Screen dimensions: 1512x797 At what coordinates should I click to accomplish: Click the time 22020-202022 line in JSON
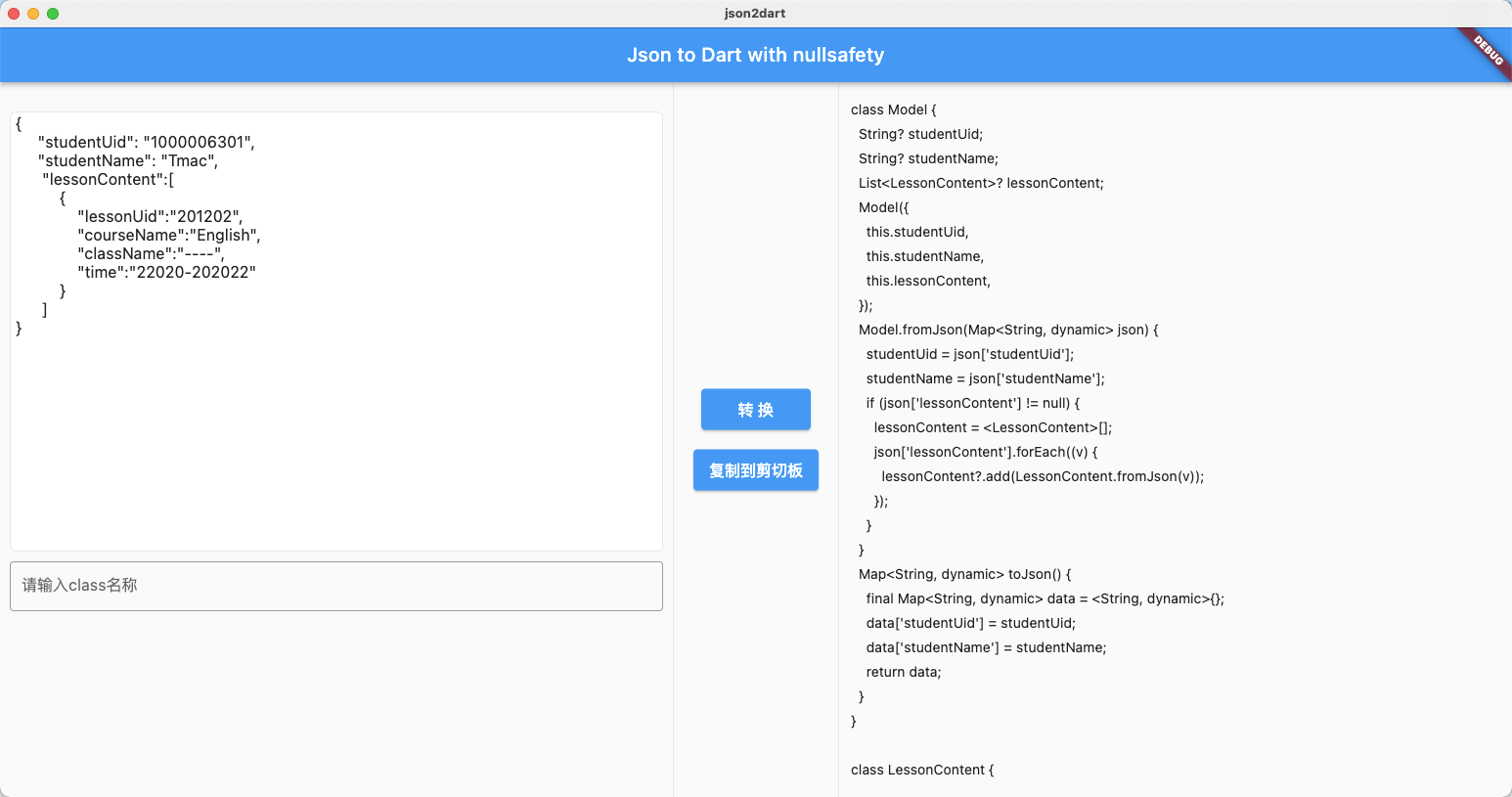[x=166, y=272]
